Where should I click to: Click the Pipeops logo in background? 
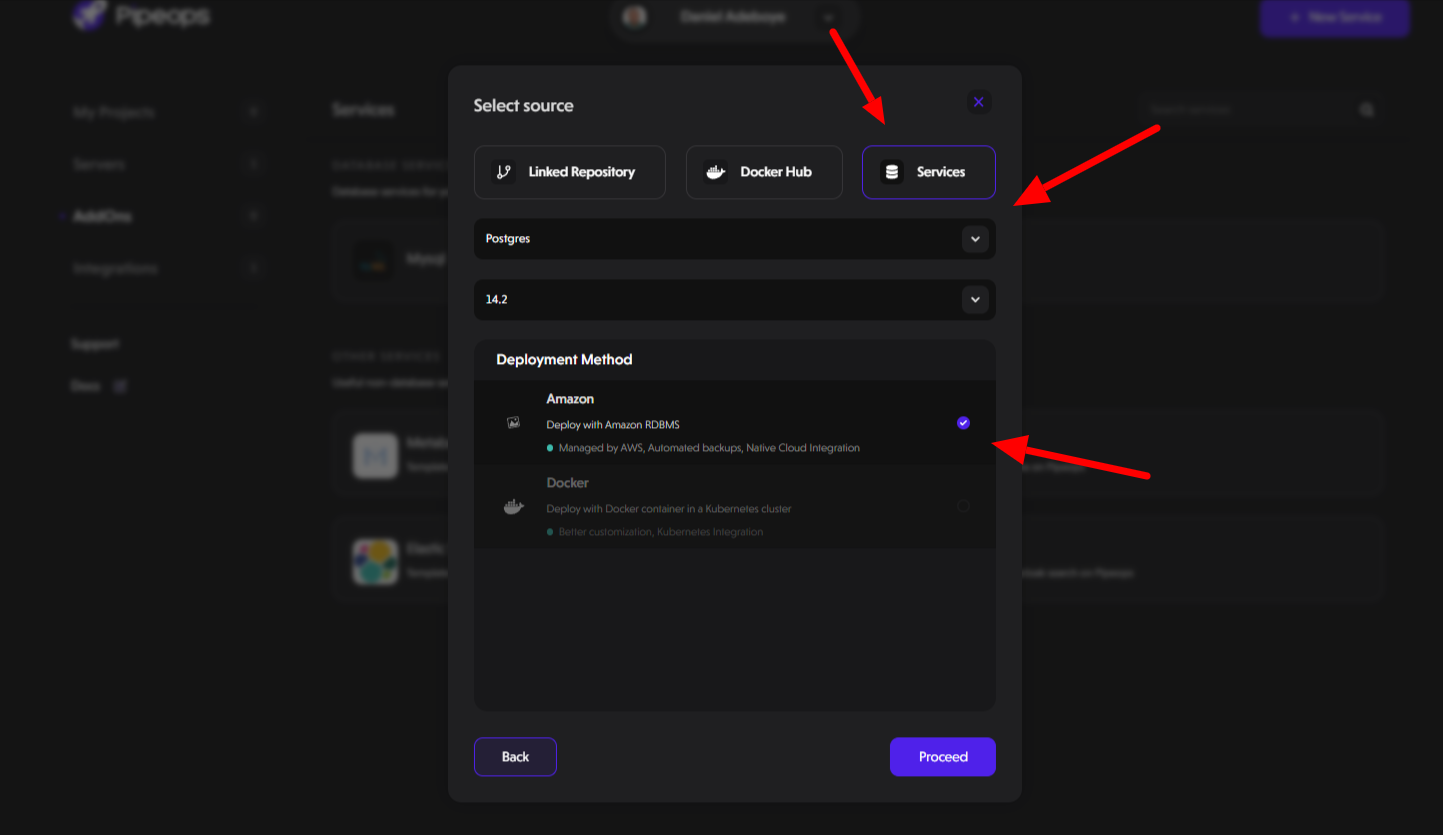click(141, 16)
